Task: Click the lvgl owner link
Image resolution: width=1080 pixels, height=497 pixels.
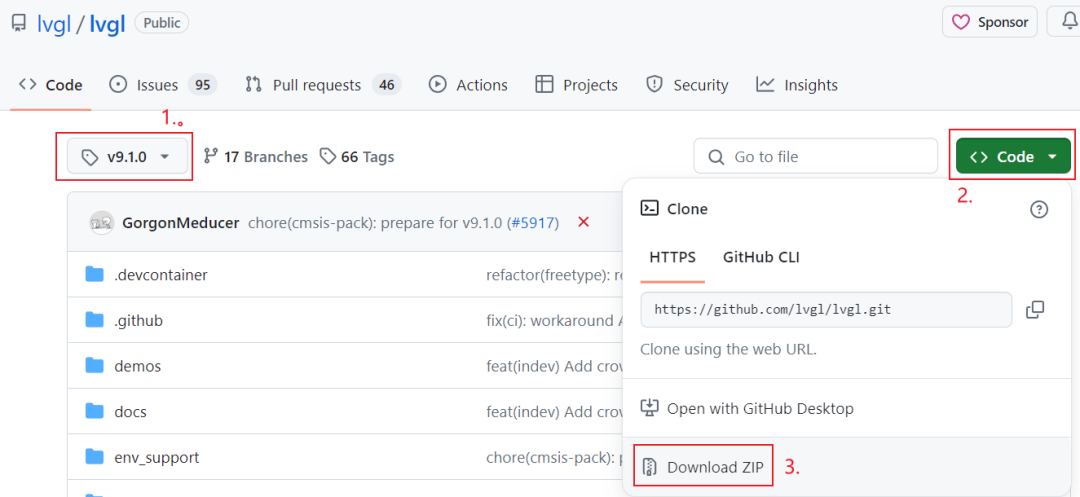Action: point(53,23)
